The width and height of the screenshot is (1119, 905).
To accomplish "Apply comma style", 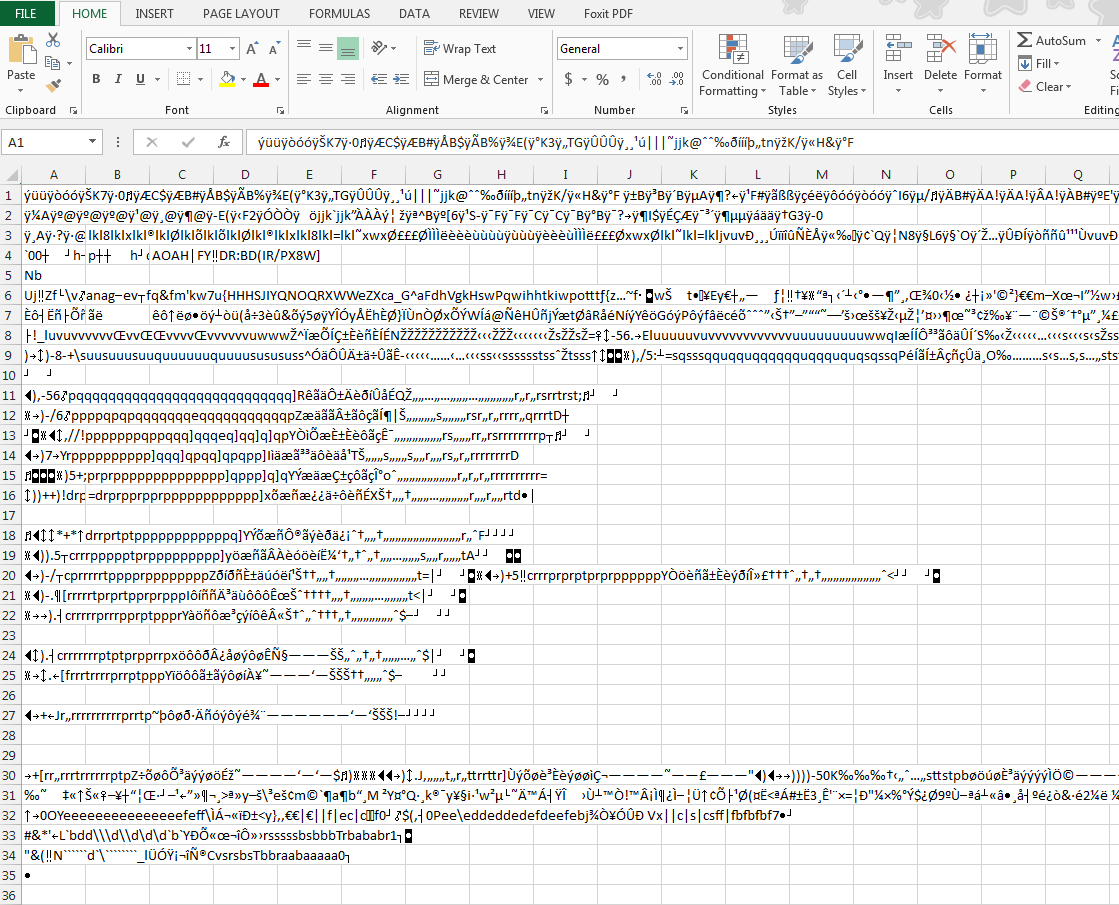I will [624, 79].
